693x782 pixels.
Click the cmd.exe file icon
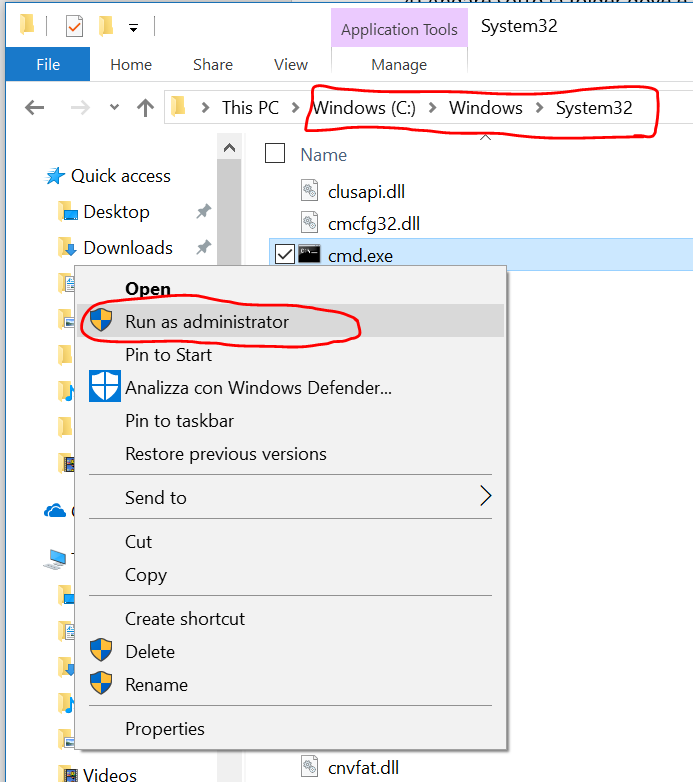coord(310,255)
